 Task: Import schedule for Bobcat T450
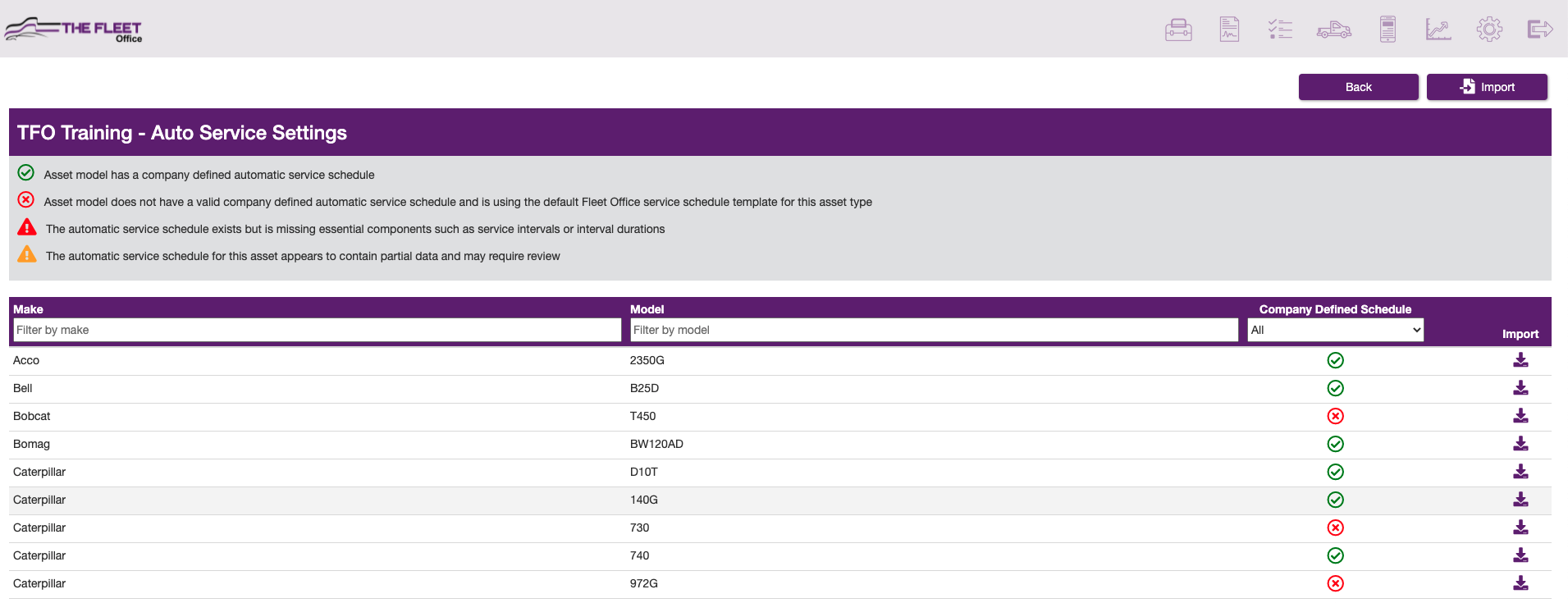tap(1520, 416)
